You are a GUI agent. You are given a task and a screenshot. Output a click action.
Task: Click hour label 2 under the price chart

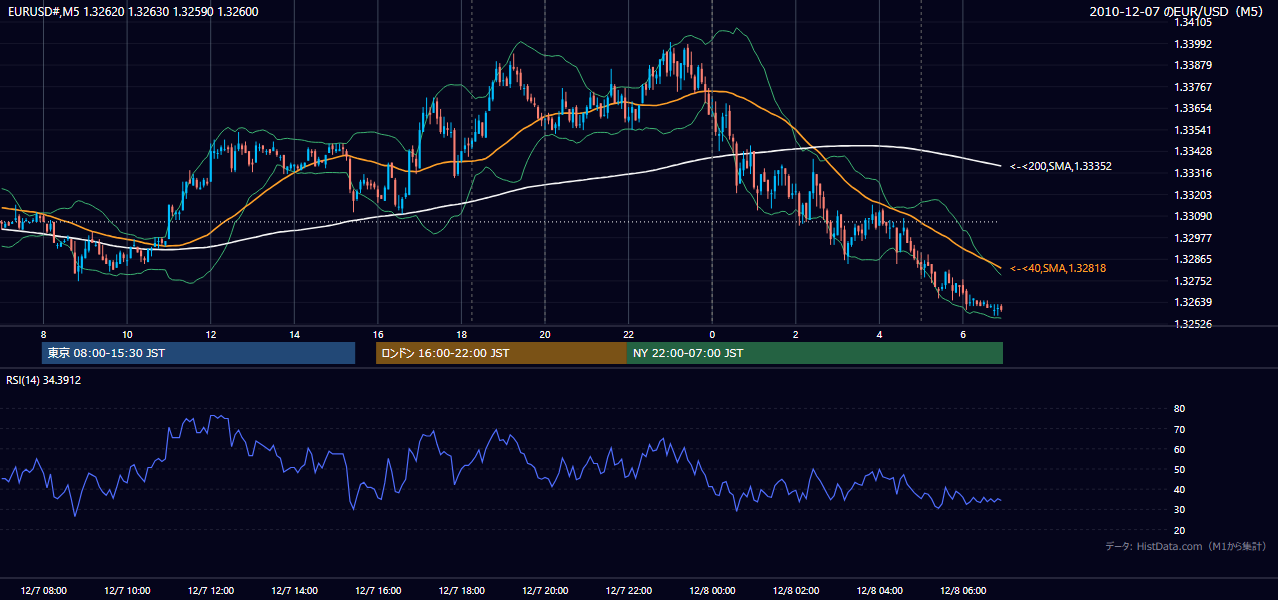(795, 334)
